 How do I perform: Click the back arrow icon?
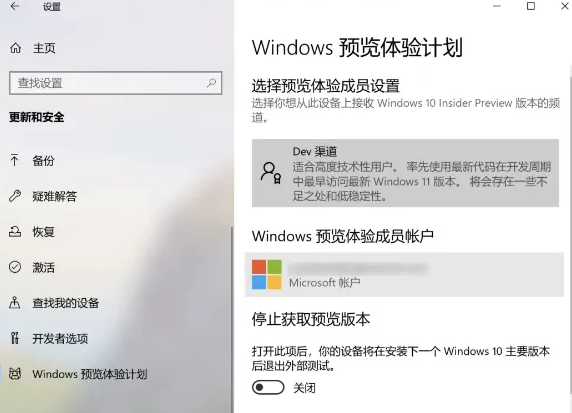pos(15,6)
